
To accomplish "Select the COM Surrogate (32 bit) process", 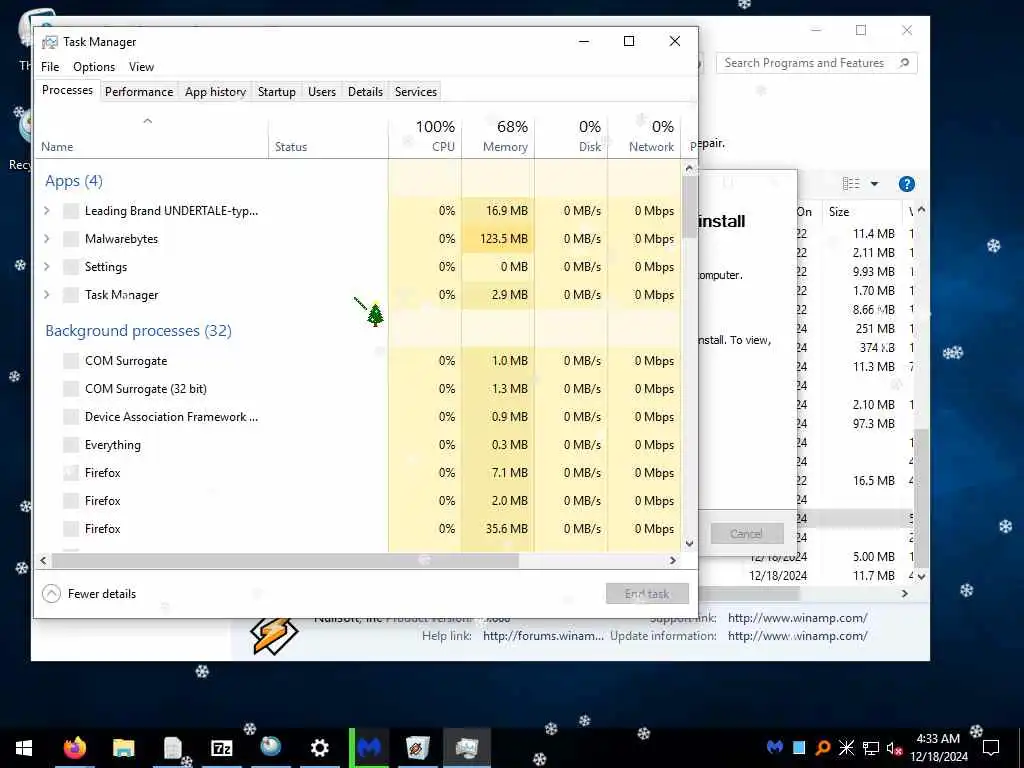I will (x=358, y=389).
